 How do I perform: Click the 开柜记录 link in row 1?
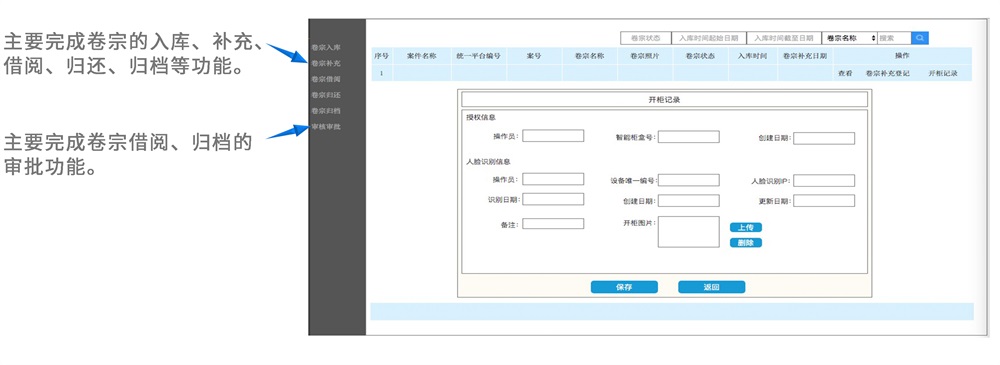[x=943, y=73]
